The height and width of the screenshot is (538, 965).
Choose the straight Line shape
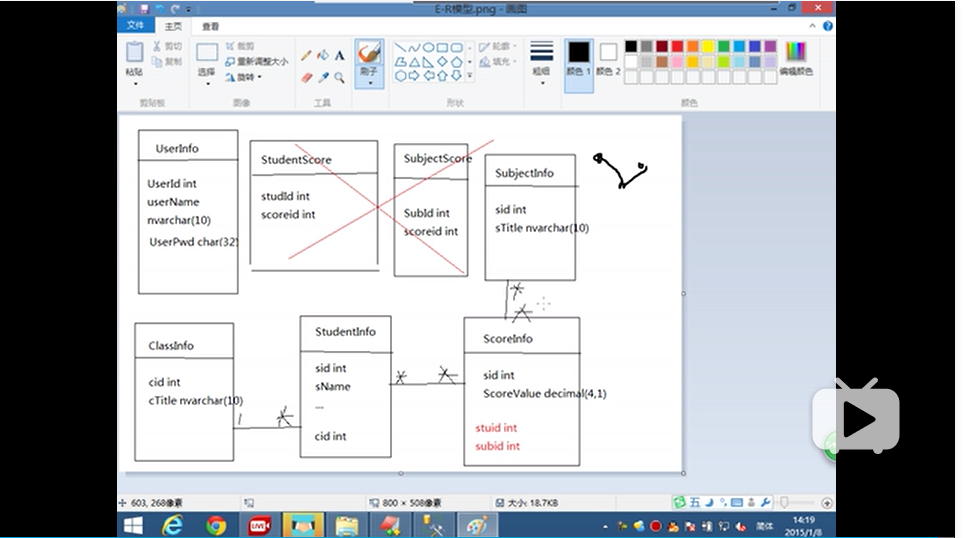coord(400,47)
